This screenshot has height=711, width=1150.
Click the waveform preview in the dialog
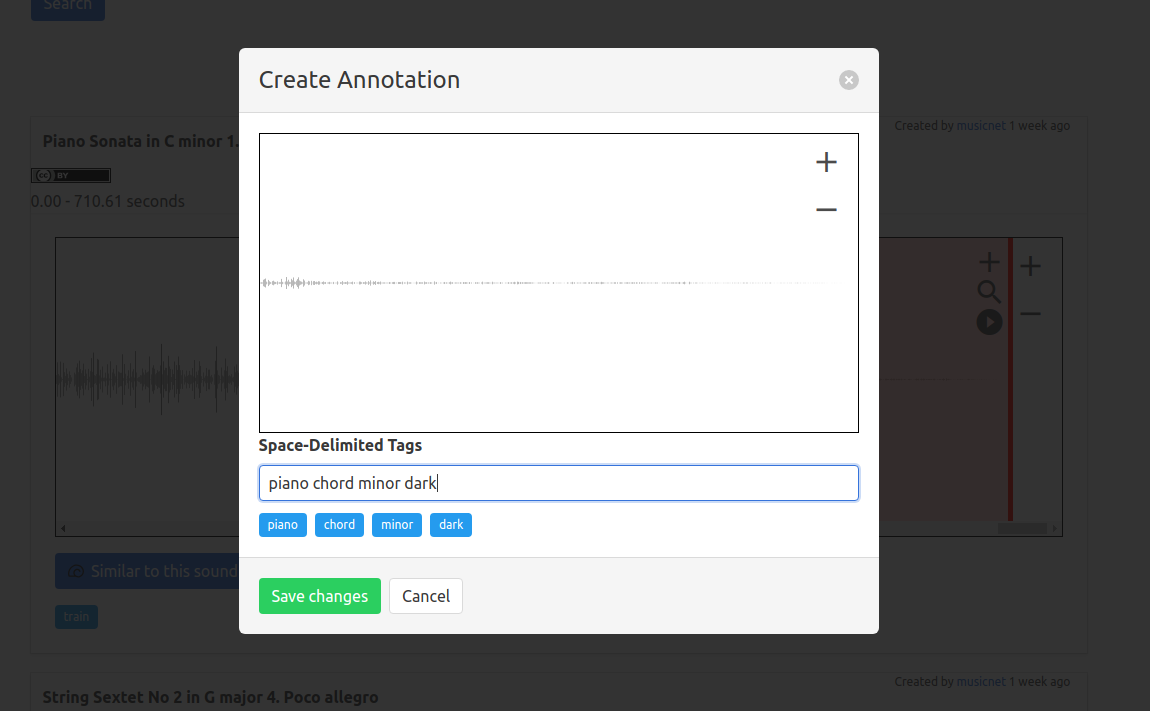tap(558, 283)
